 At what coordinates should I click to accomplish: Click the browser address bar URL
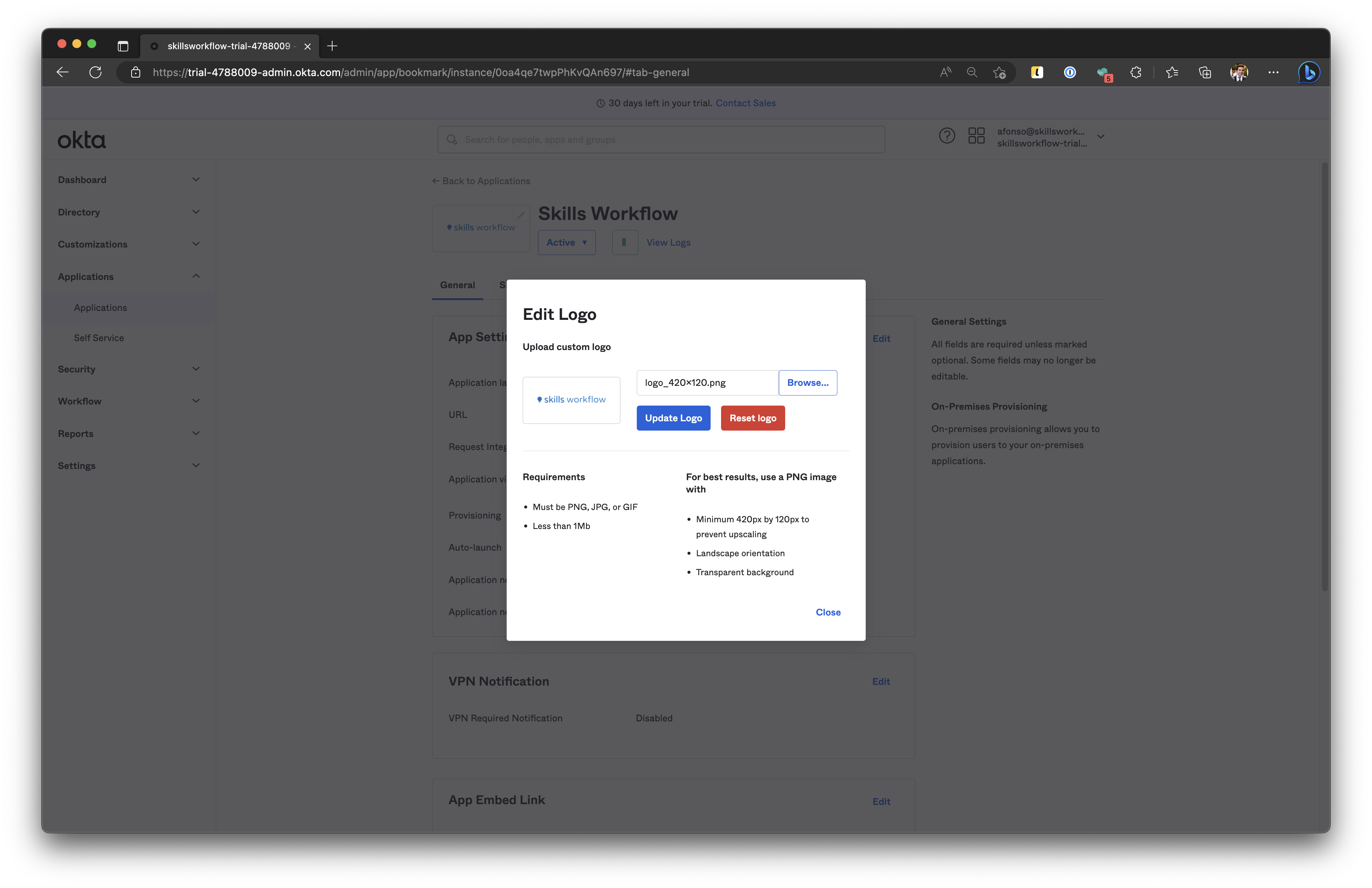[421, 72]
